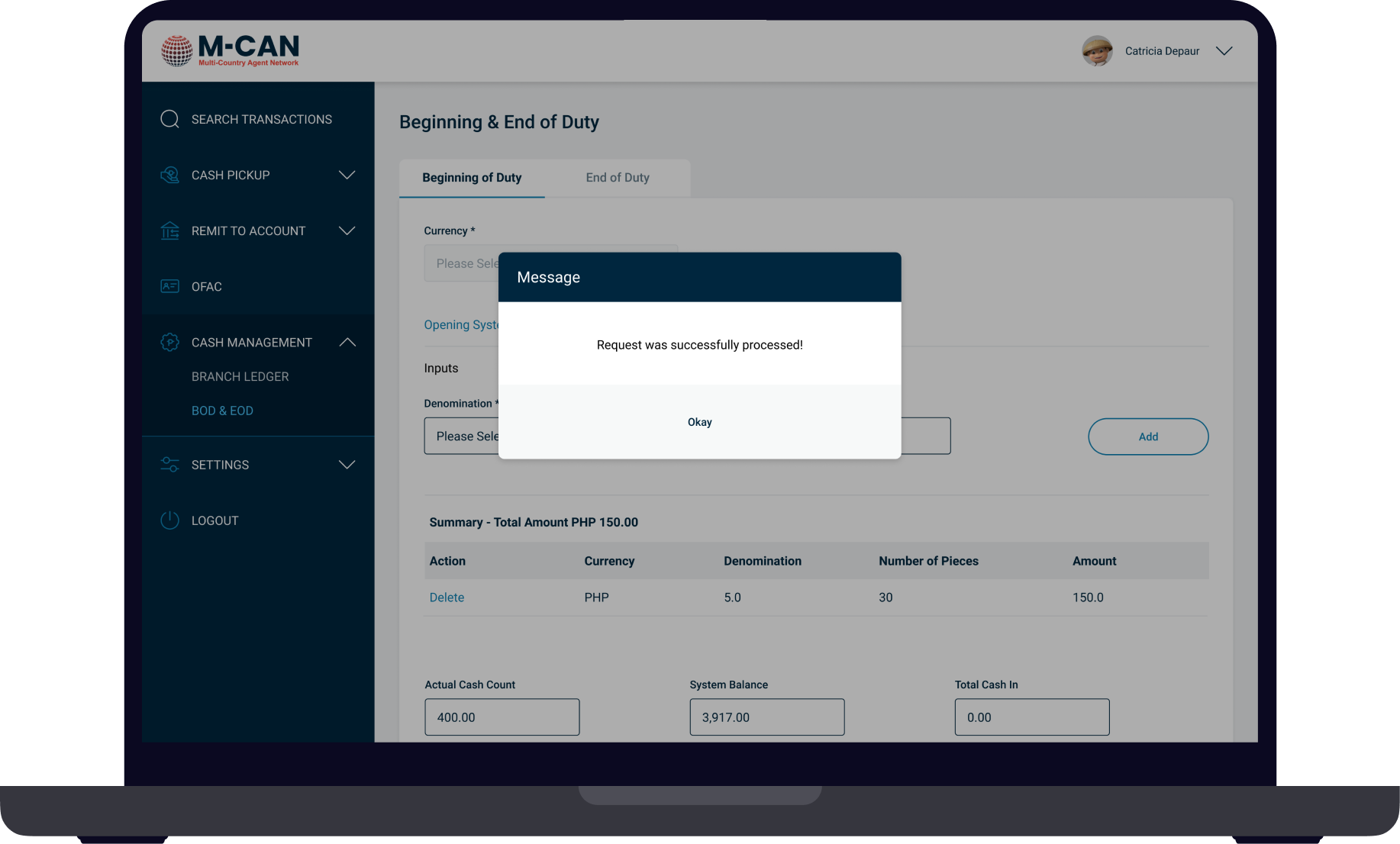1400x844 pixels.
Task: Collapse the Cash Management section chevron
Action: tap(347, 343)
